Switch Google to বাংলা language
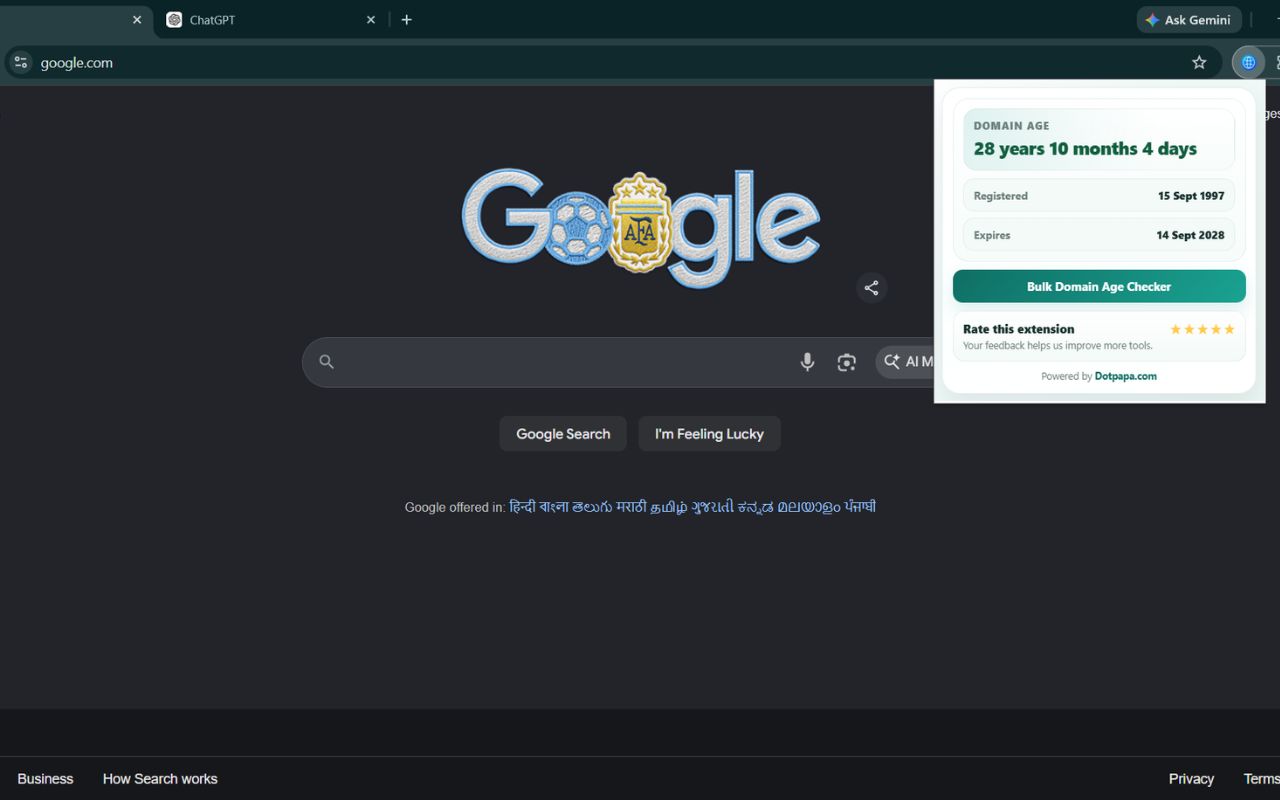 pyautogui.click(x=554, y=507)
